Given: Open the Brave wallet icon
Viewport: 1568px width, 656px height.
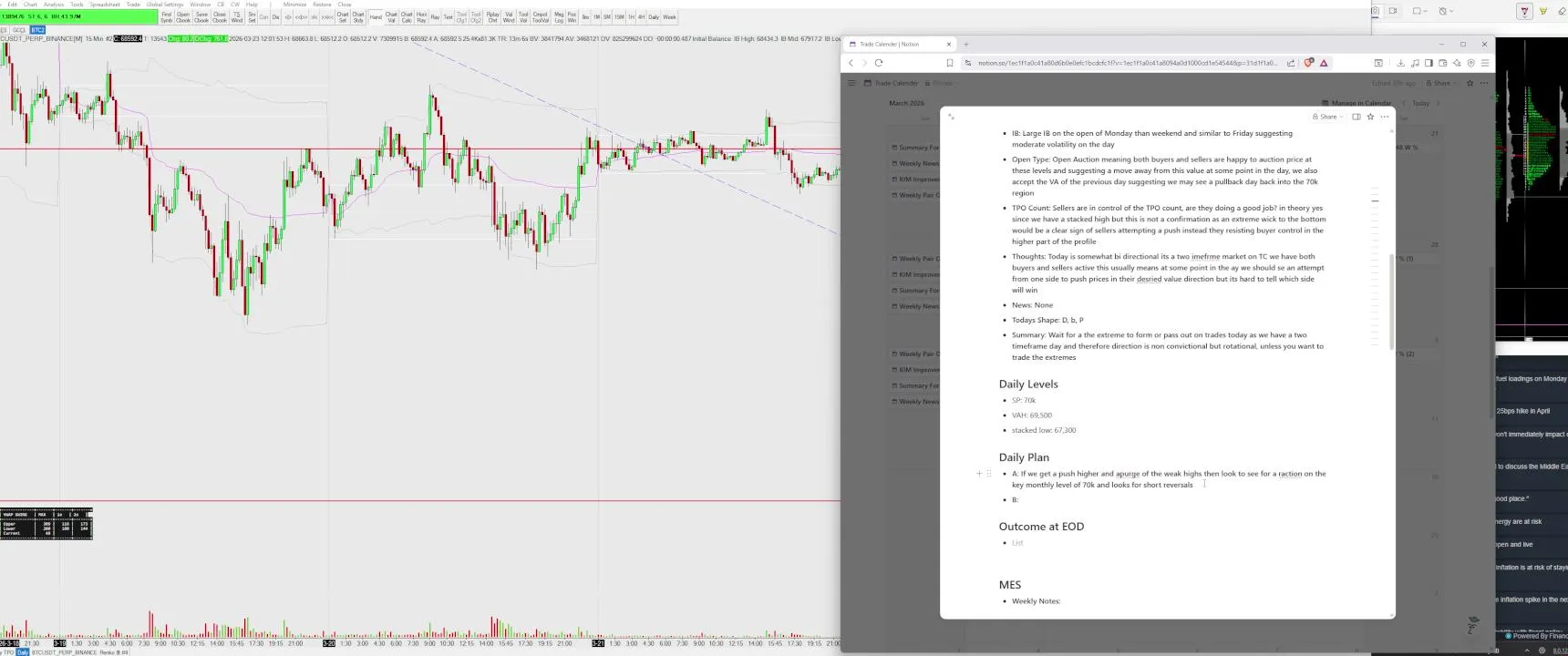Looking at the screenshot, I should (x=1442, y=63).
